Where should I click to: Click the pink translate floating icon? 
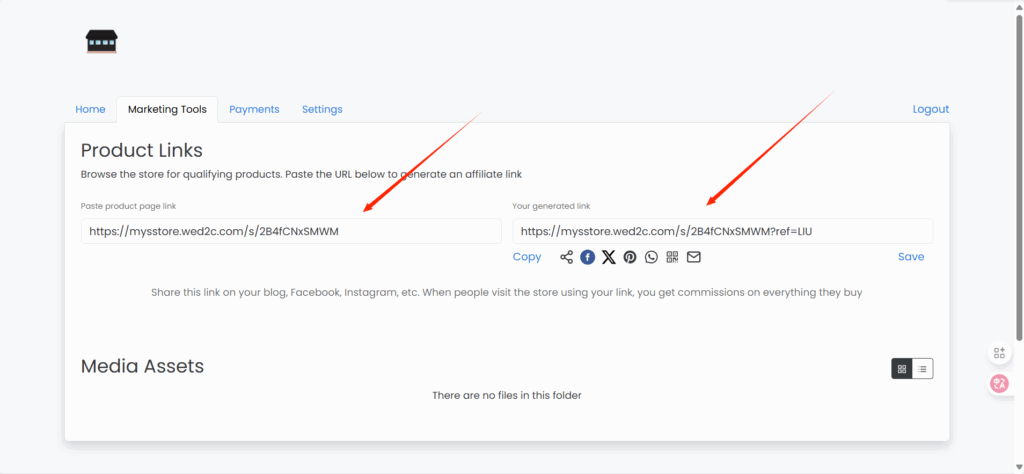[x=999, y=384]
